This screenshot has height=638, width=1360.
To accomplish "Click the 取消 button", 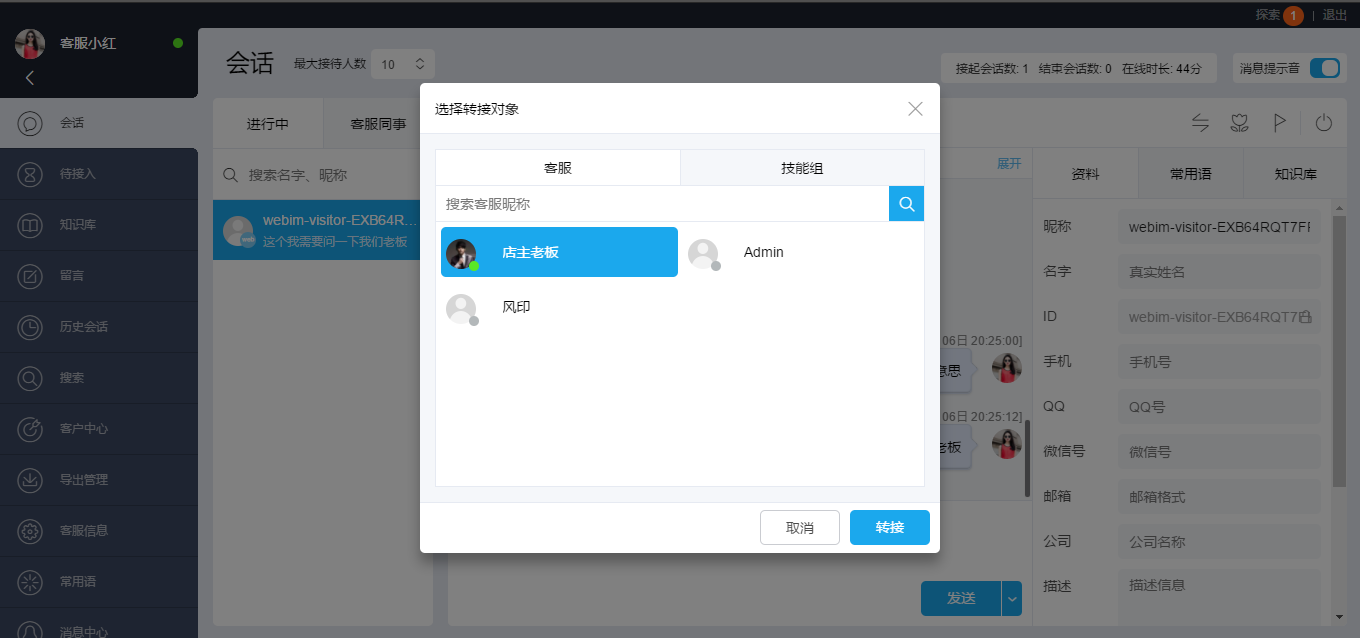I will click(x=800, y=527).
